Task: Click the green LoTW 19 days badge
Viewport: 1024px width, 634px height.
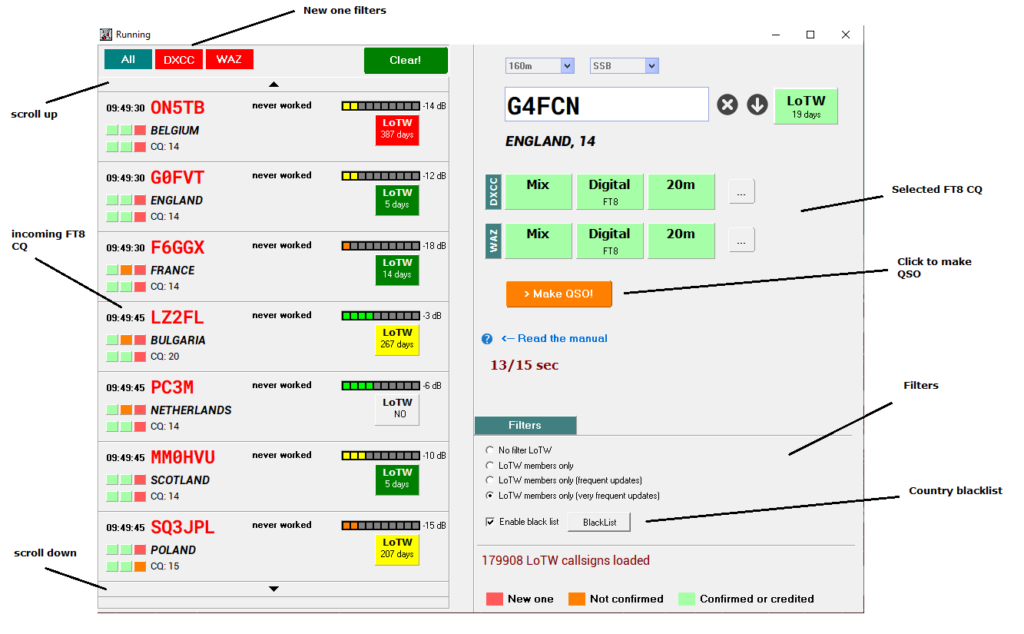Action: click(x=806, y=105)
